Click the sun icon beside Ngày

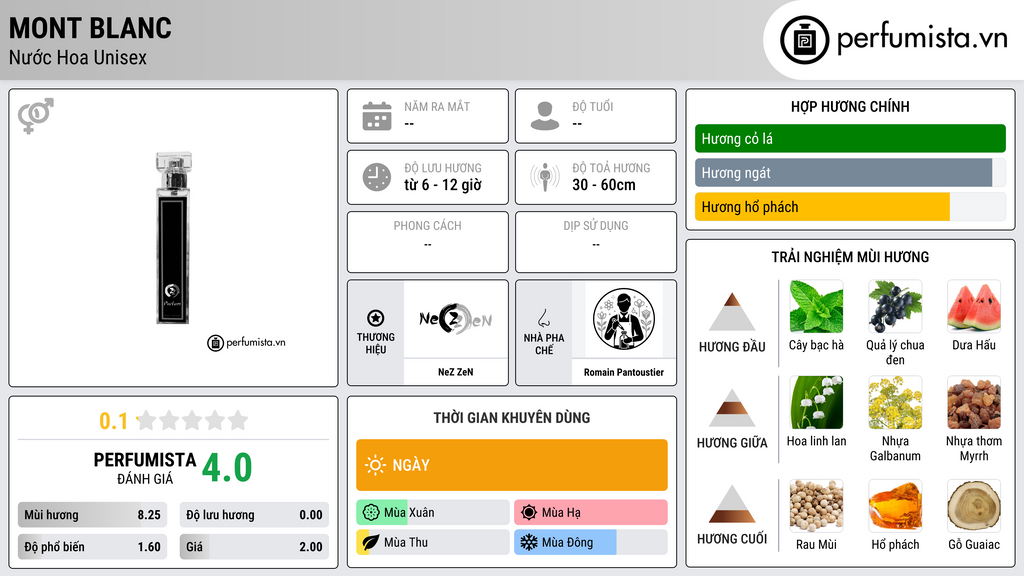pyautogui.click(x=375, y=465)
